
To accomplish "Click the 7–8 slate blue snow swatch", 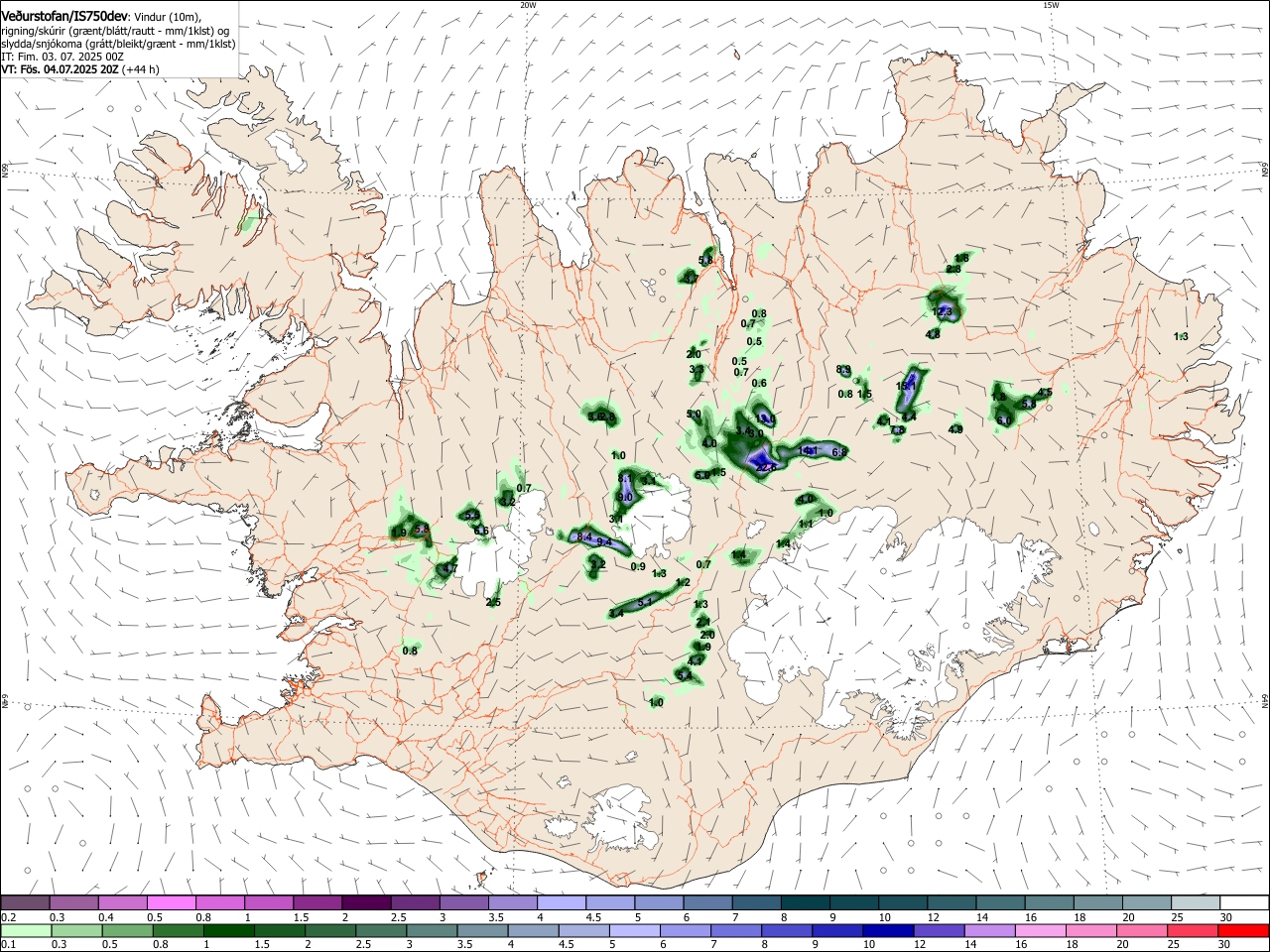I will (756, 902).
